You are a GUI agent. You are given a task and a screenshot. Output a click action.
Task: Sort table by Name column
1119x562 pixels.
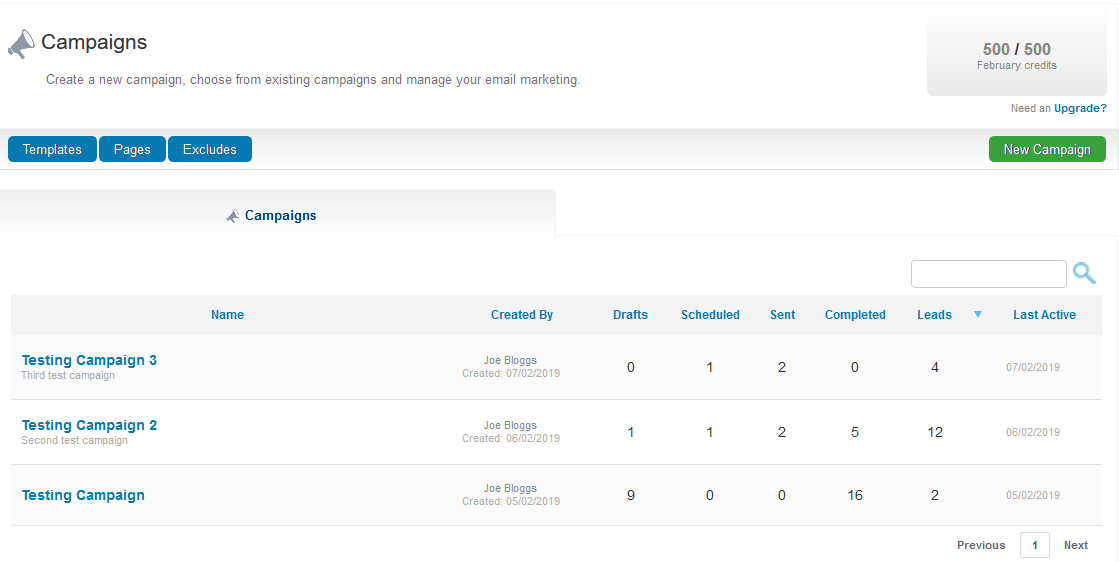tap(227, 315)
